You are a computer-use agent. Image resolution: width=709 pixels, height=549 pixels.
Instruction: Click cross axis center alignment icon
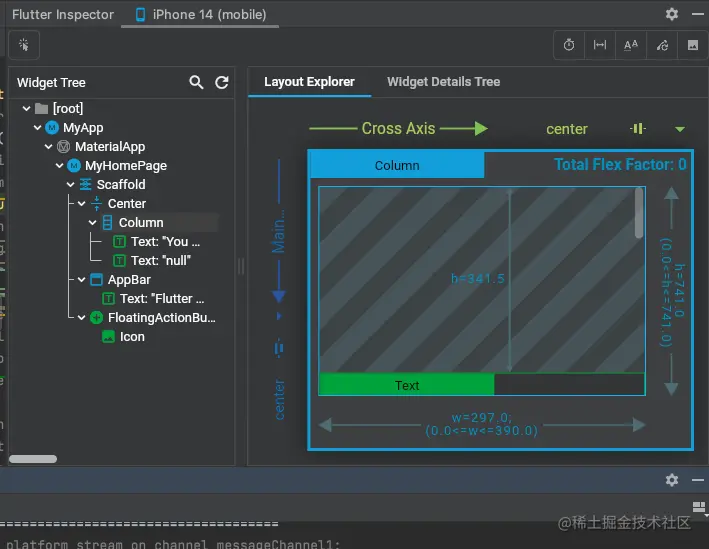coord(638,129)
